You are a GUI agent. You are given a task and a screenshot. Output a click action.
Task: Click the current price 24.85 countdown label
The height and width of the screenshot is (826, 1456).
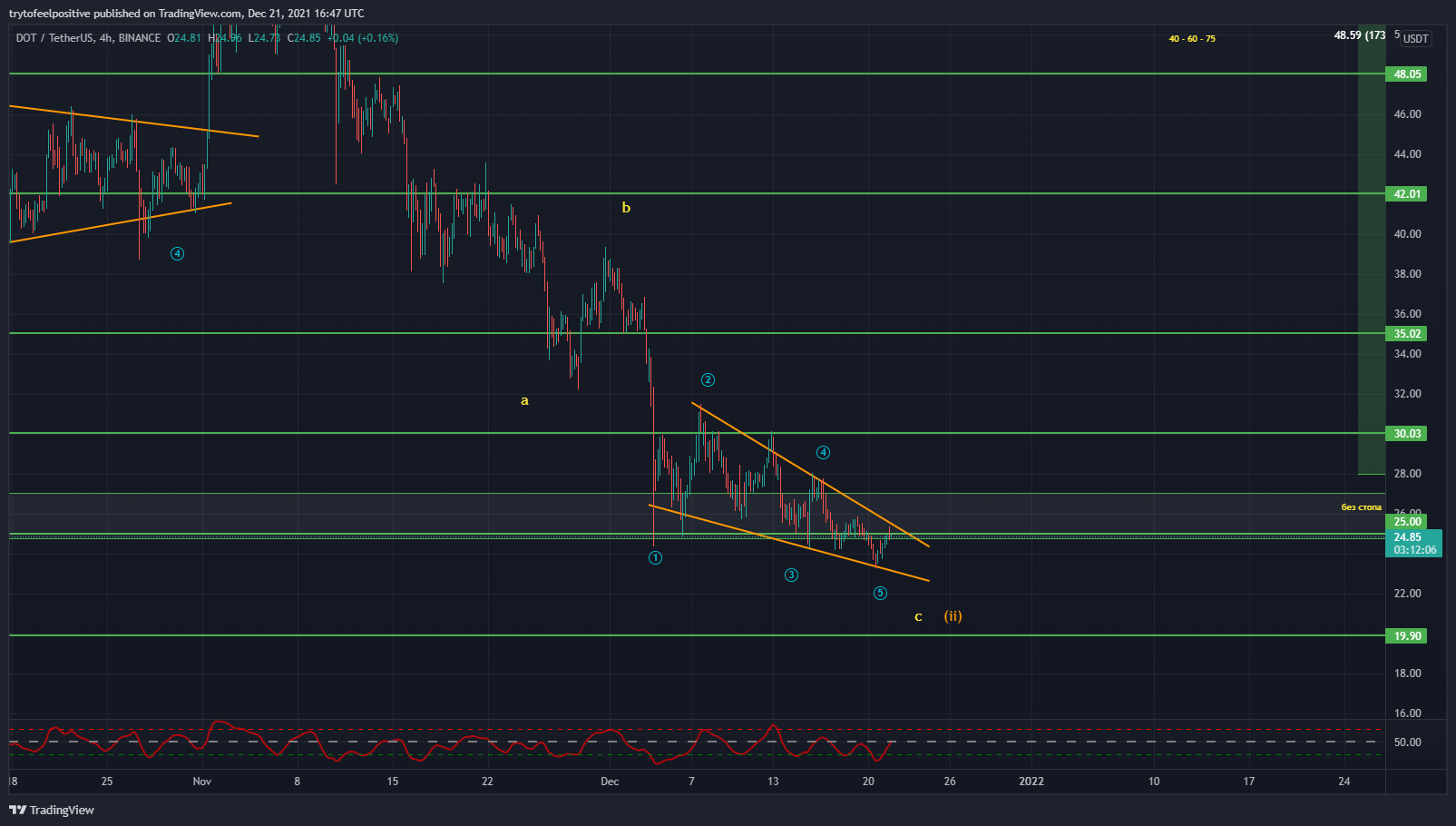1413,544
